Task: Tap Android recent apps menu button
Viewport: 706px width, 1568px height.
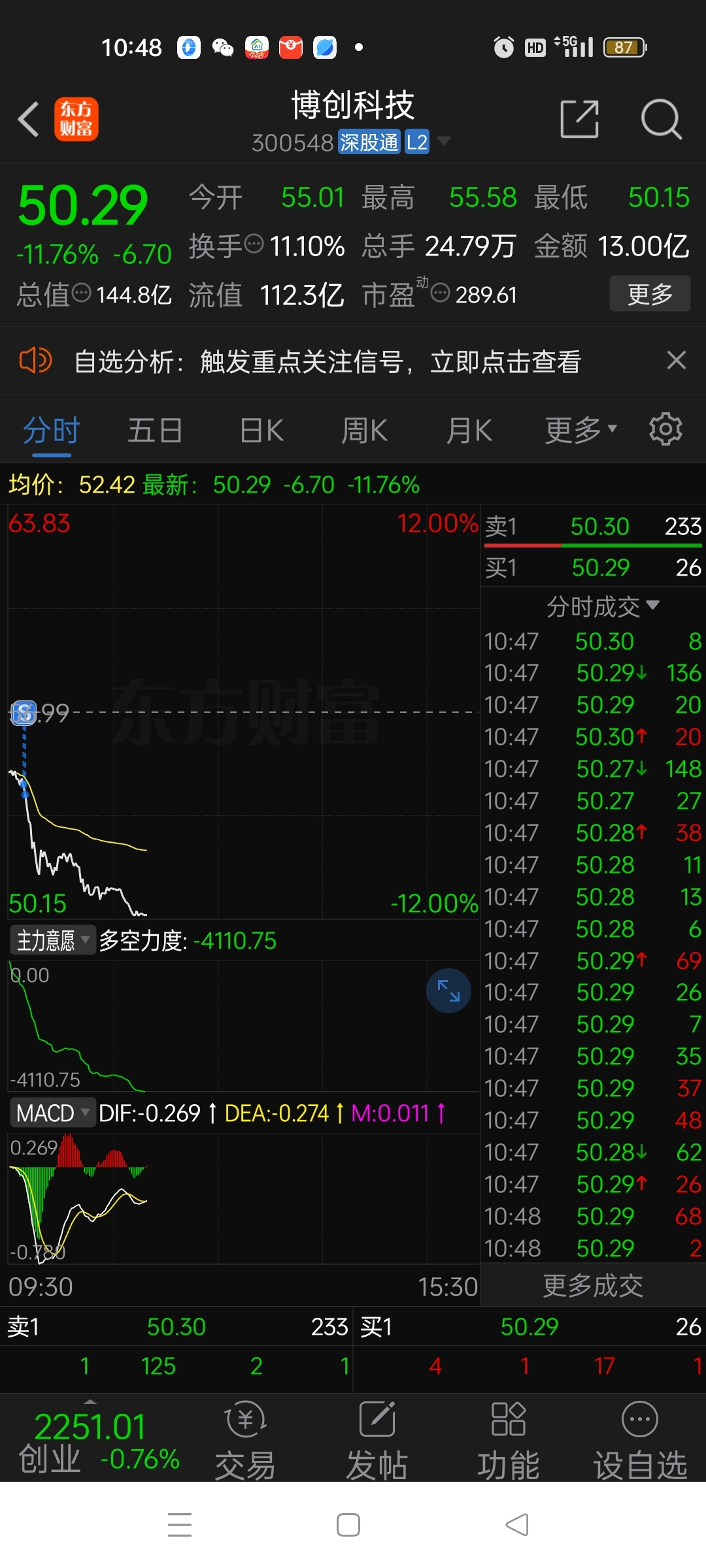Action: pyautogui.click(x=180, y=1525)
